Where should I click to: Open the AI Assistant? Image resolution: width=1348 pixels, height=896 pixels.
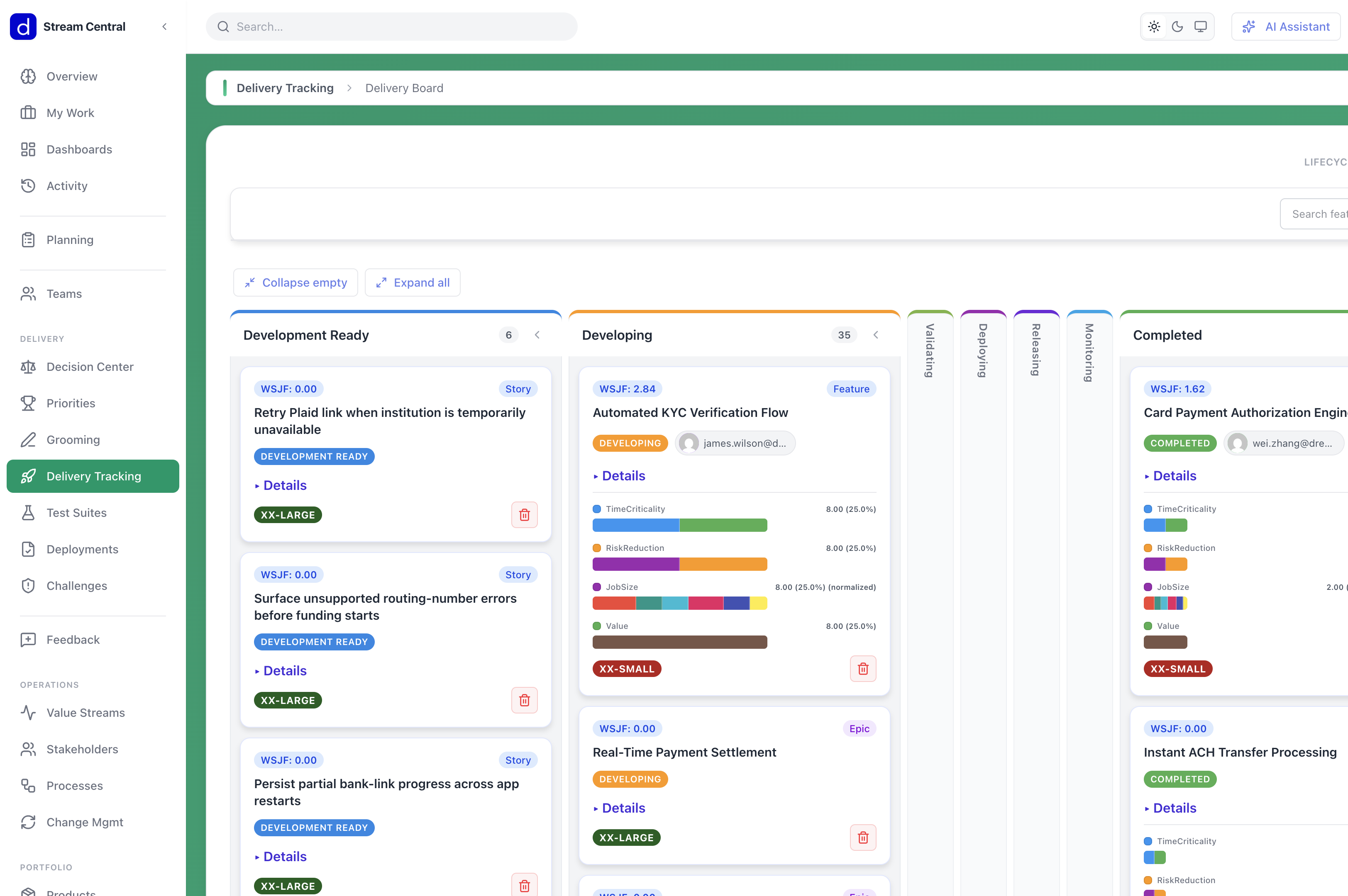pyautogui.click(x=1286, y=27)
